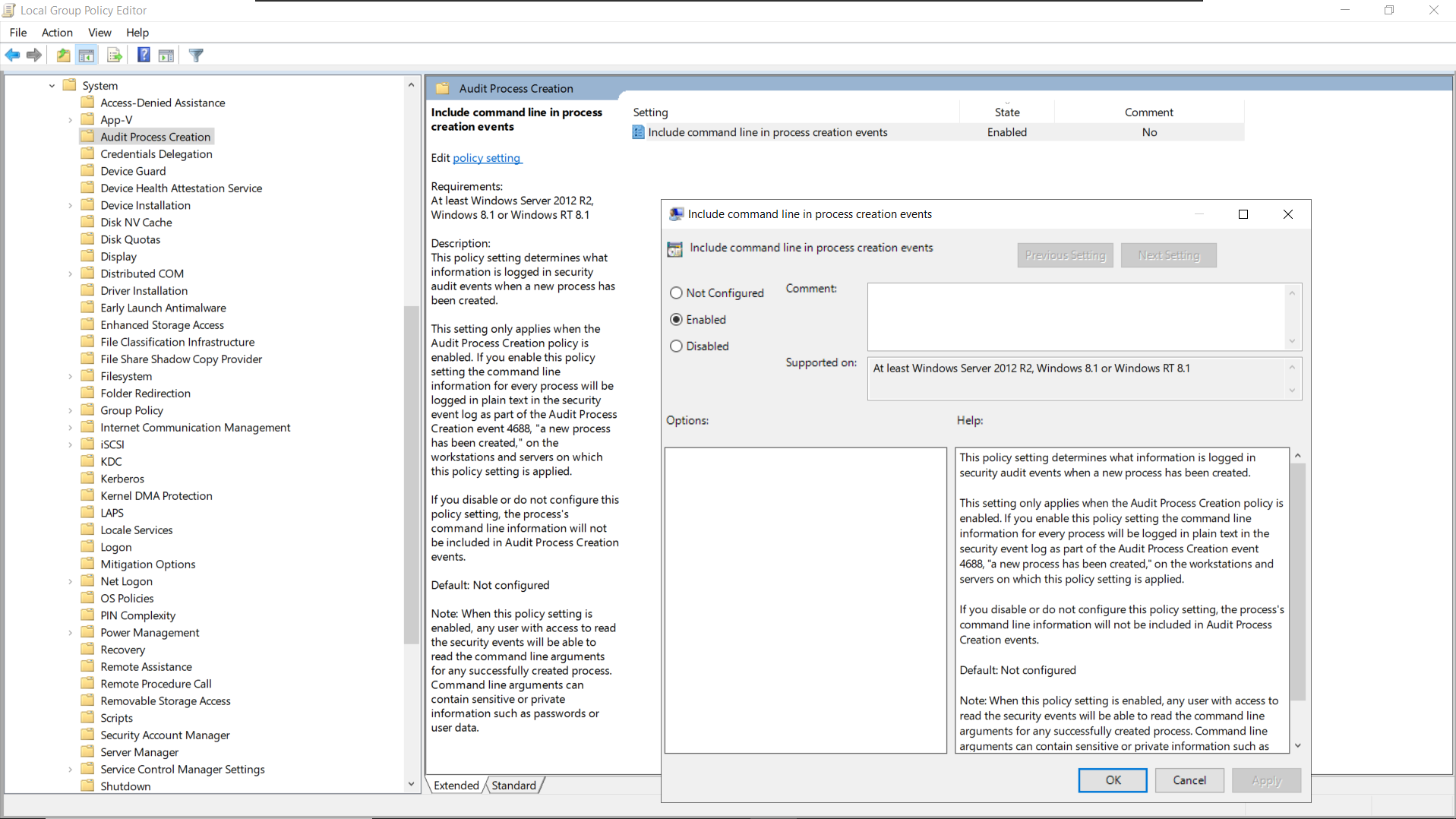Switch to the Extended tab

pyautogui.click(x=456, y=786)
